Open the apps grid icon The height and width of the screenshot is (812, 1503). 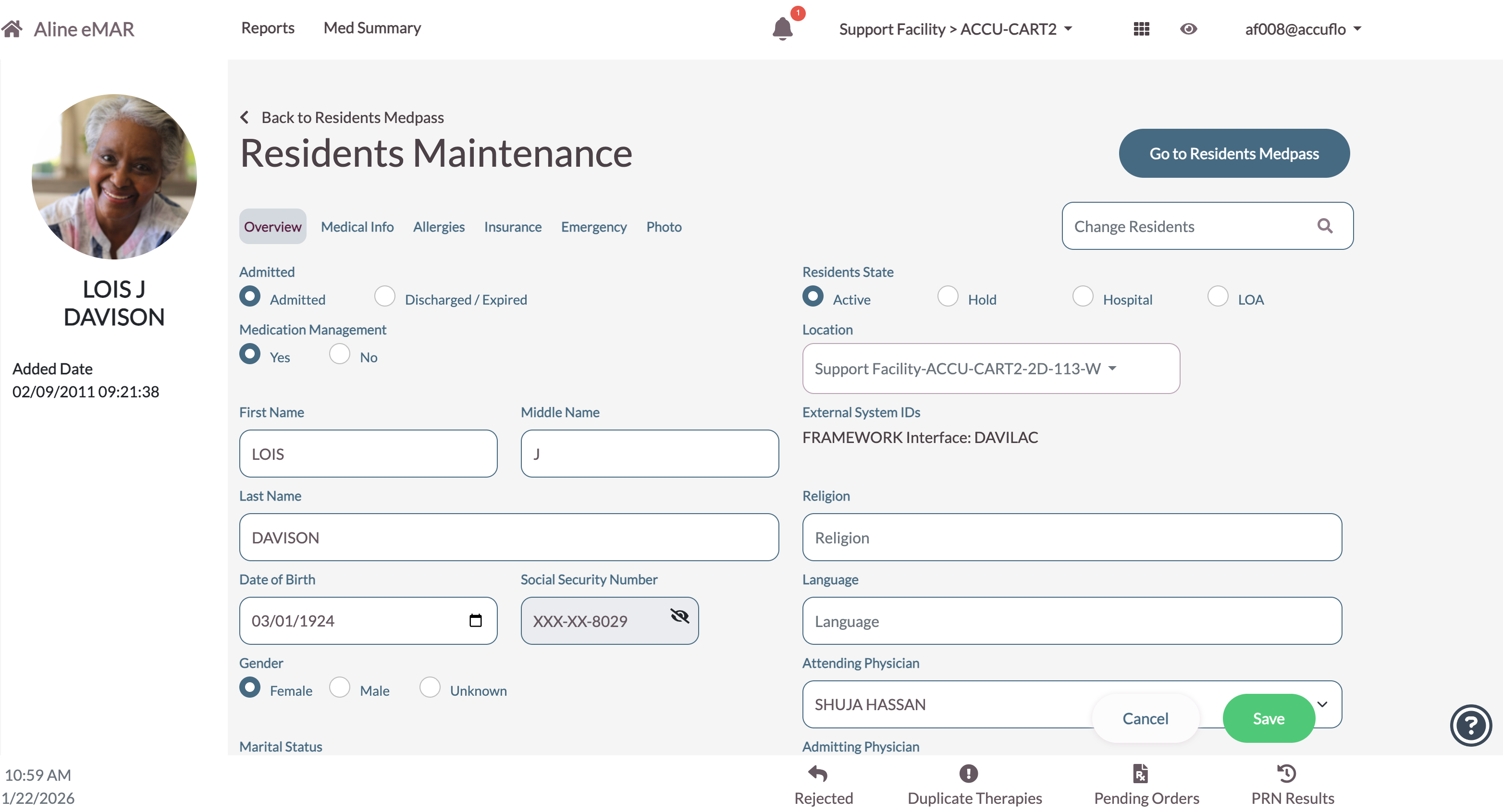tap(1141, 28)
